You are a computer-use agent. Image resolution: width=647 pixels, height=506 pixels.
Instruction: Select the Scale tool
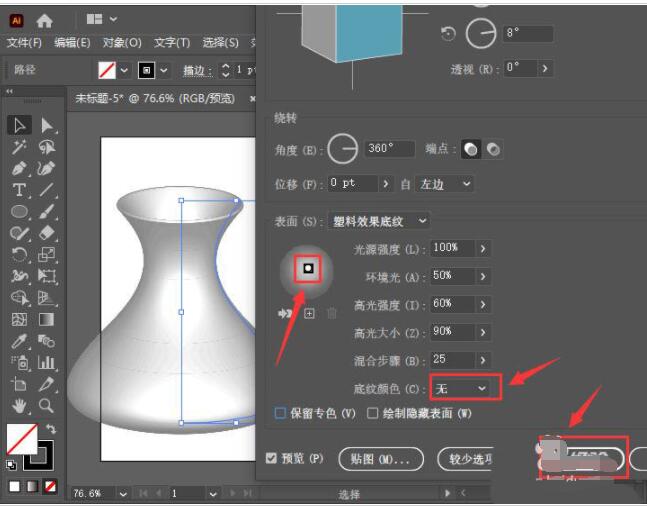(x=47, y=254)
